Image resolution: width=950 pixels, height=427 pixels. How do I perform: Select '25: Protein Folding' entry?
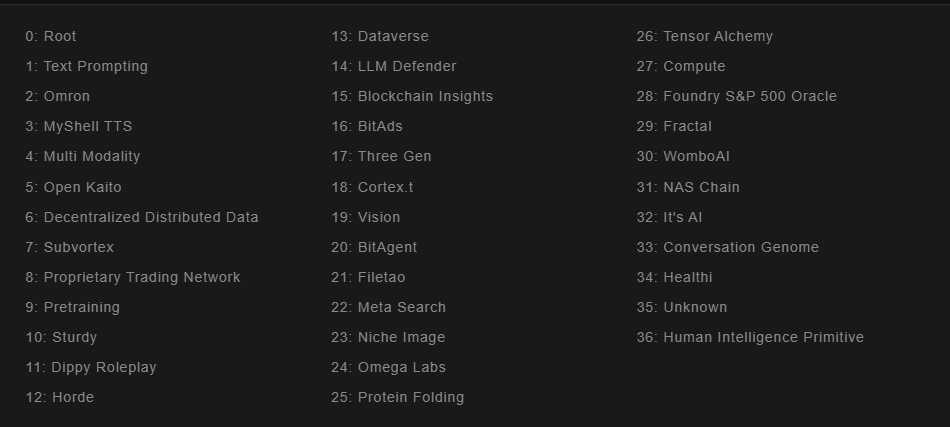pos(398,397)
